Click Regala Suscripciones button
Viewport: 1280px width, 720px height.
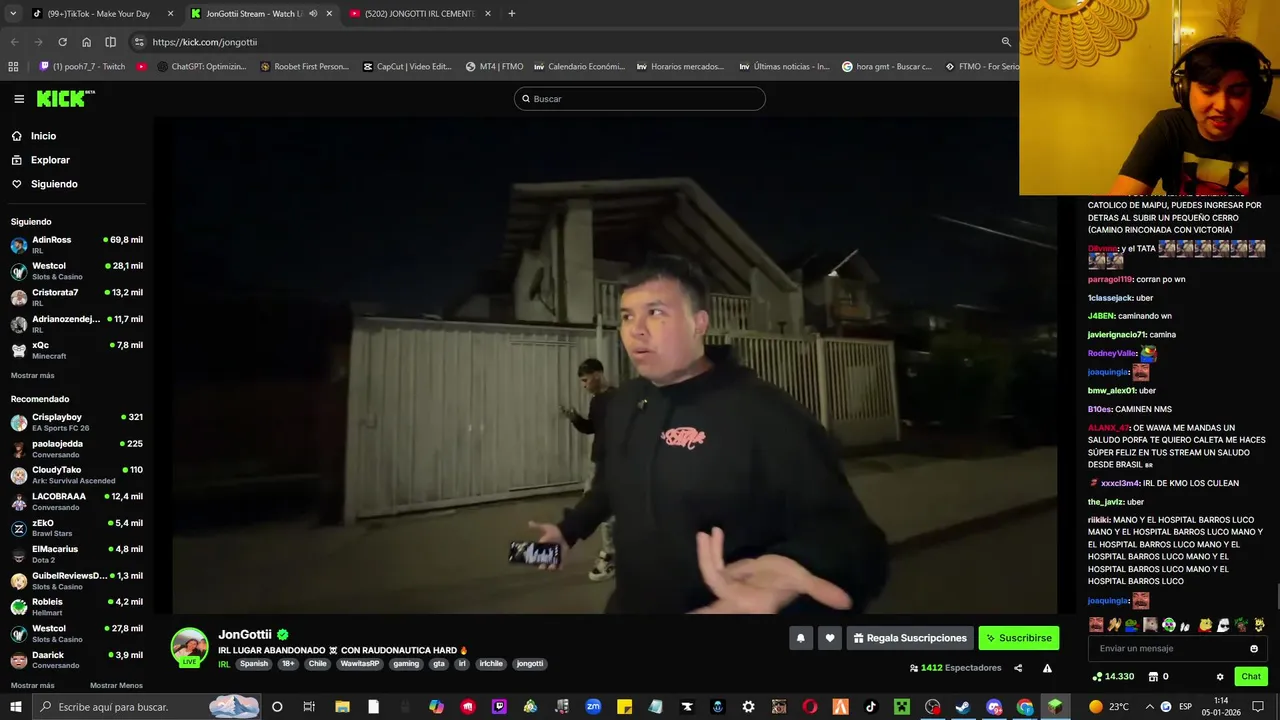pos(909,638)
